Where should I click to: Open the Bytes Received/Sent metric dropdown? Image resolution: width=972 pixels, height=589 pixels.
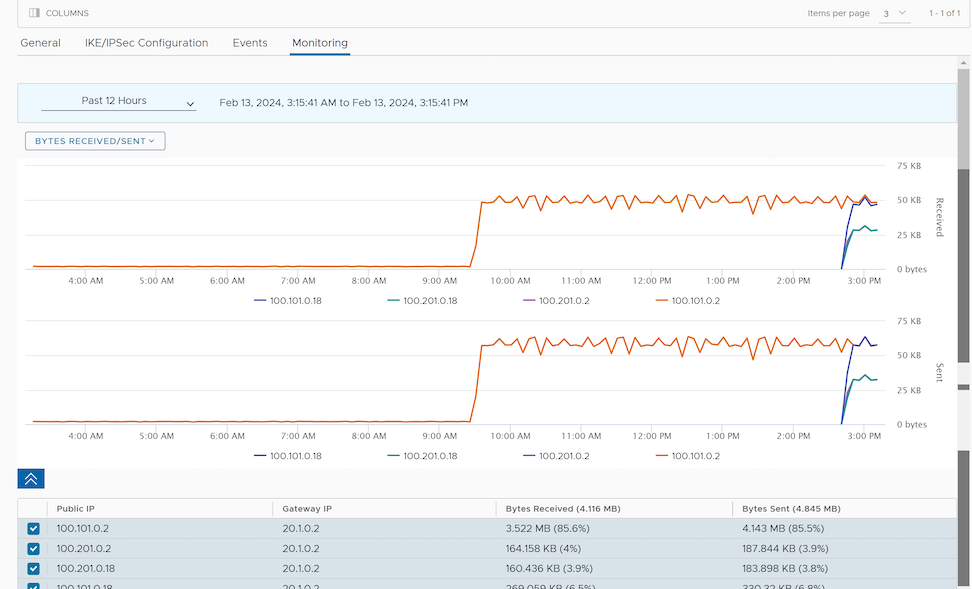95,141
